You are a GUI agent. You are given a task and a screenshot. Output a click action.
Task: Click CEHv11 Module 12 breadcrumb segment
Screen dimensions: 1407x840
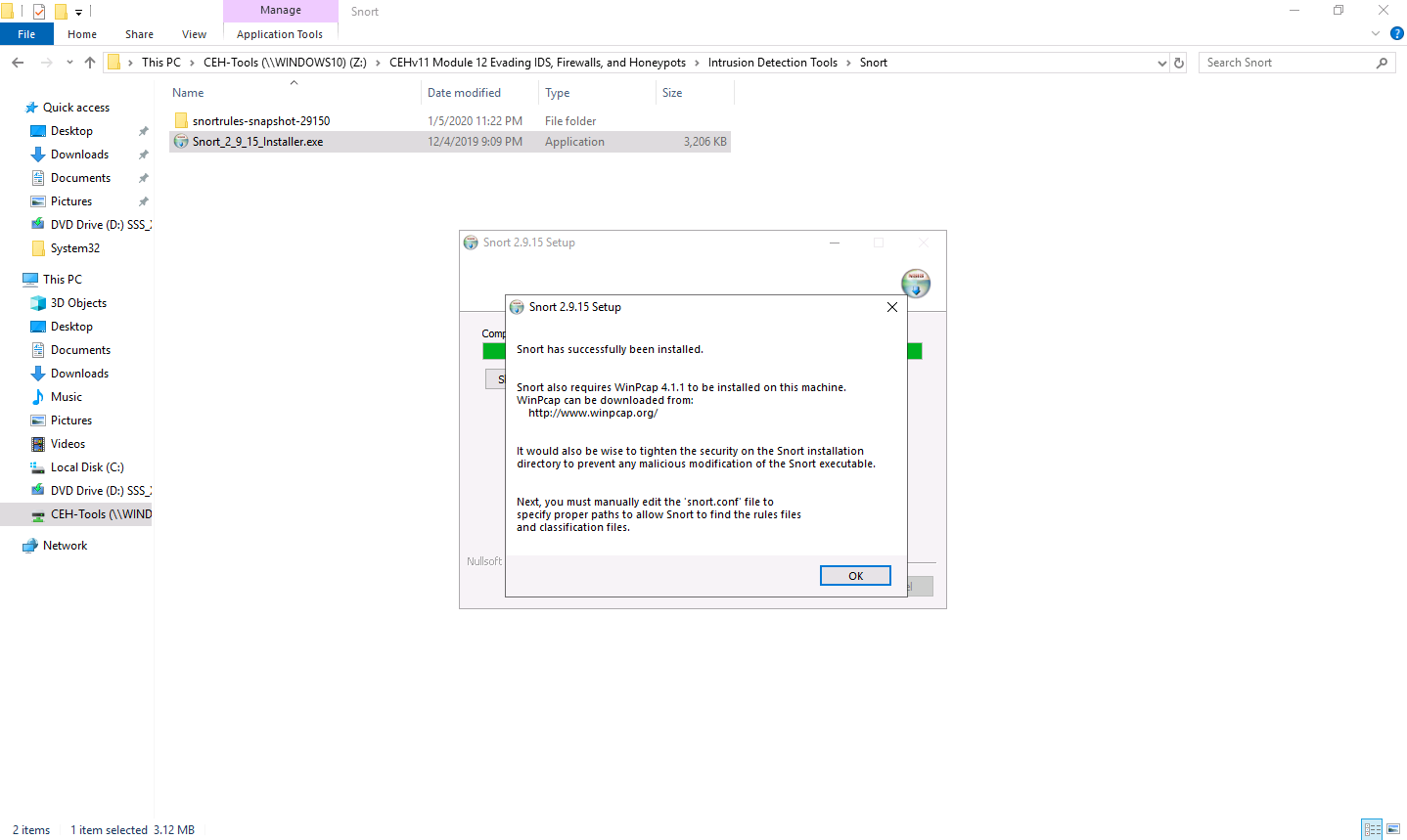point(537,63)
